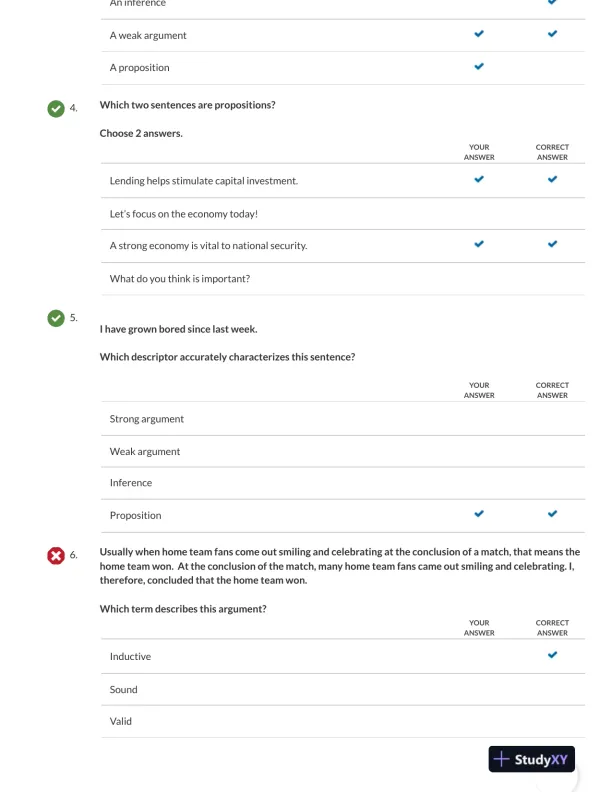Select the 'What do you think is important?' option

(x=180, y=278)
